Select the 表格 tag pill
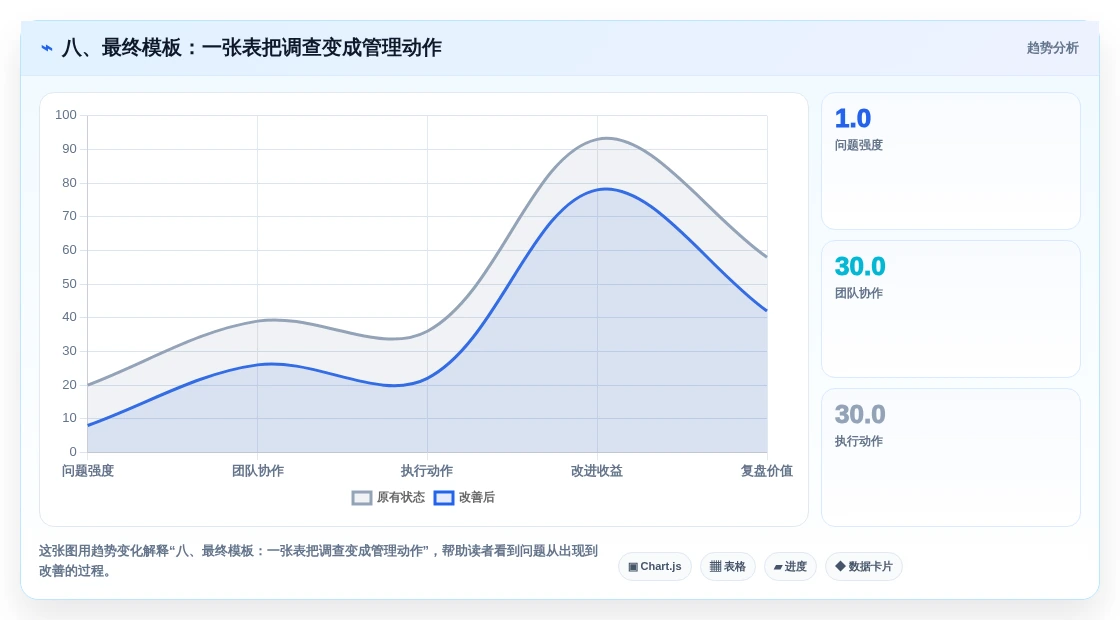The width and height of the screenshot is (1120, 620). pos(728,566)
